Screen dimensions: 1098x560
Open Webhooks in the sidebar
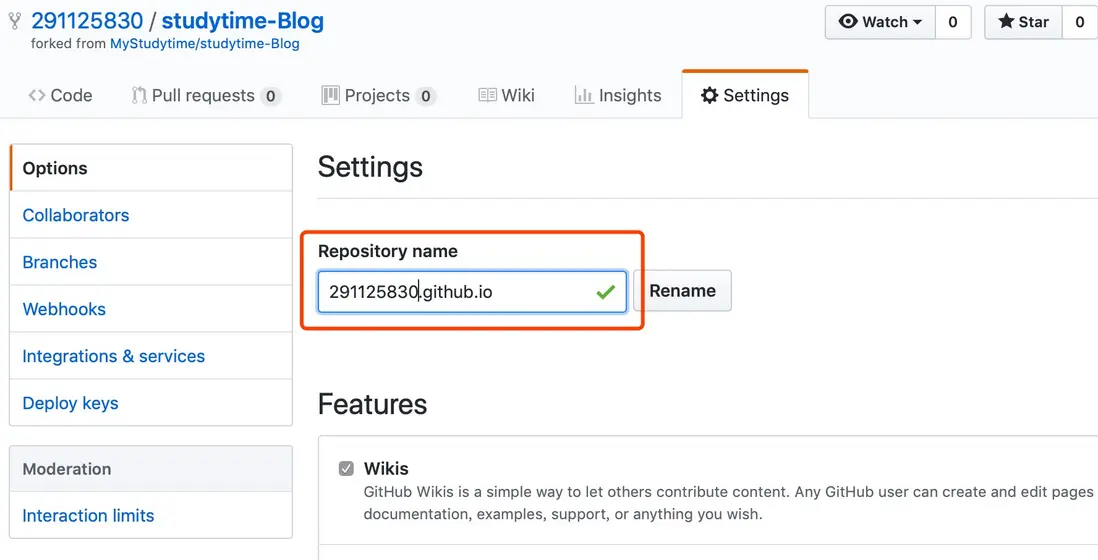pyautogui.click(x=64, y=309)
